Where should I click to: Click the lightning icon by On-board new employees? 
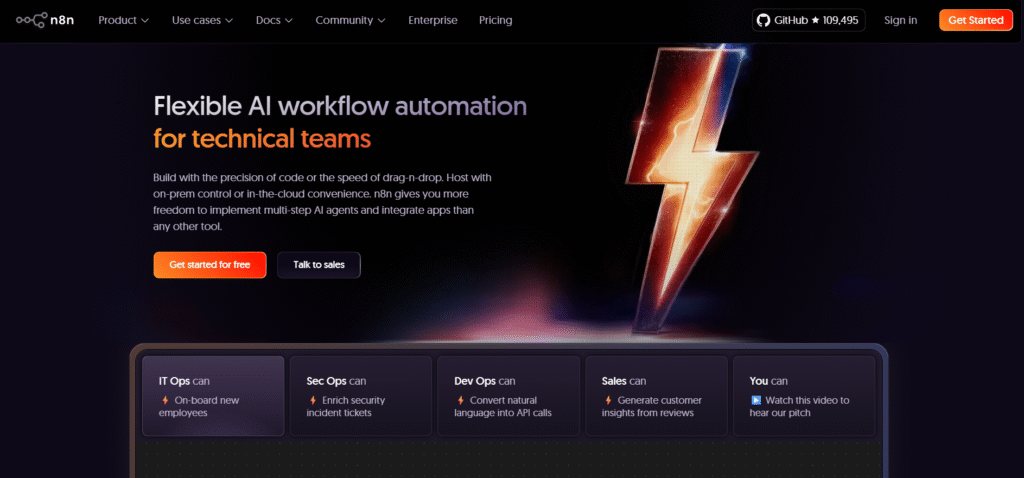165,400
